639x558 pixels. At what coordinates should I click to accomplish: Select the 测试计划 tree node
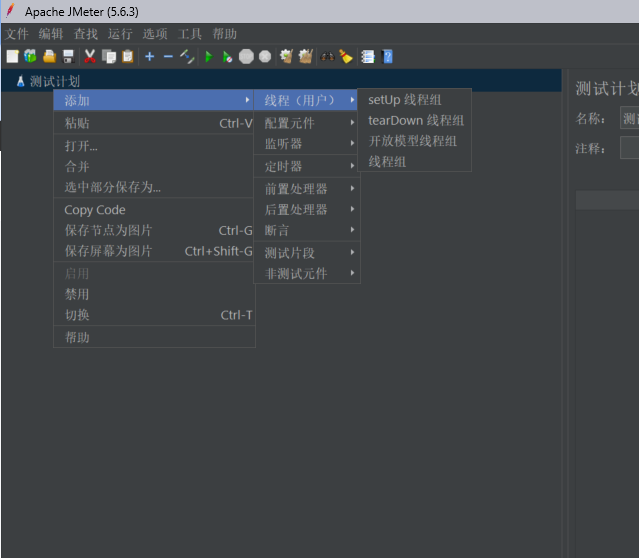[x=54, y=82]
